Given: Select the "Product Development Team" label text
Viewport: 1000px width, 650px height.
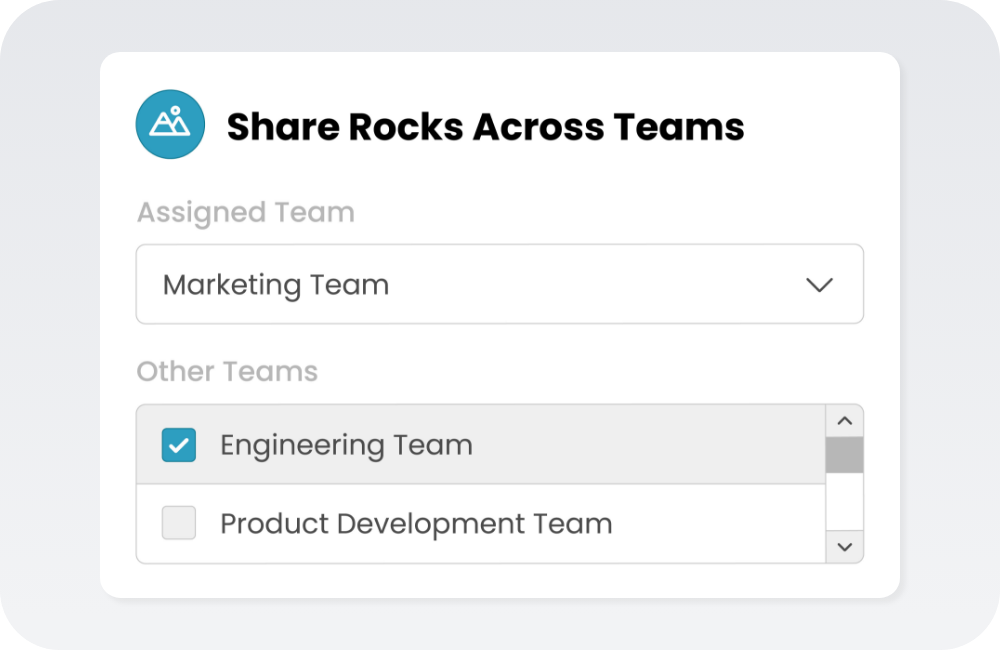Looking at the screenshot, I should tap(416, 523).
